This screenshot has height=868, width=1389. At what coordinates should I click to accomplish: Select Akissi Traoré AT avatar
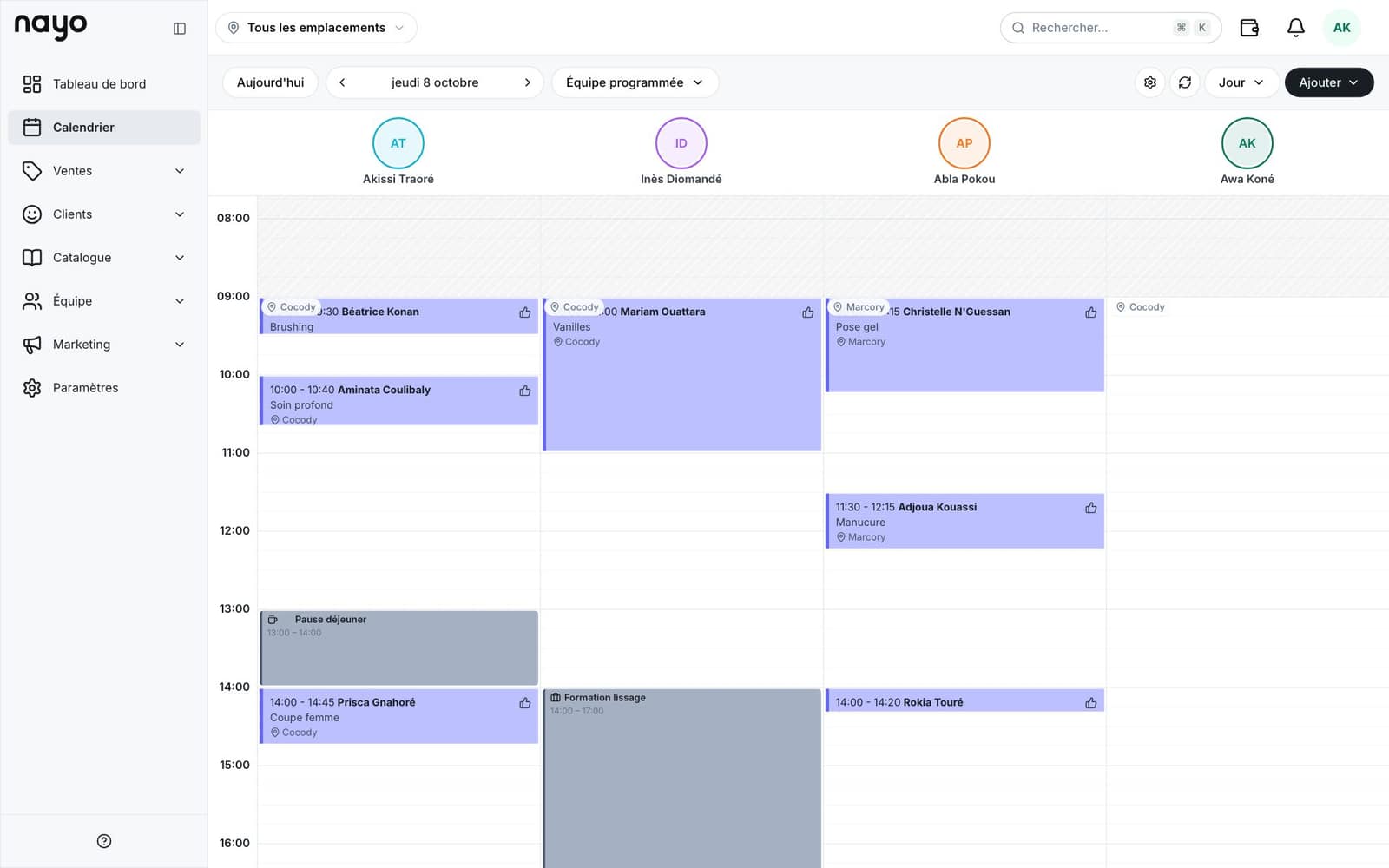point(398,143)
